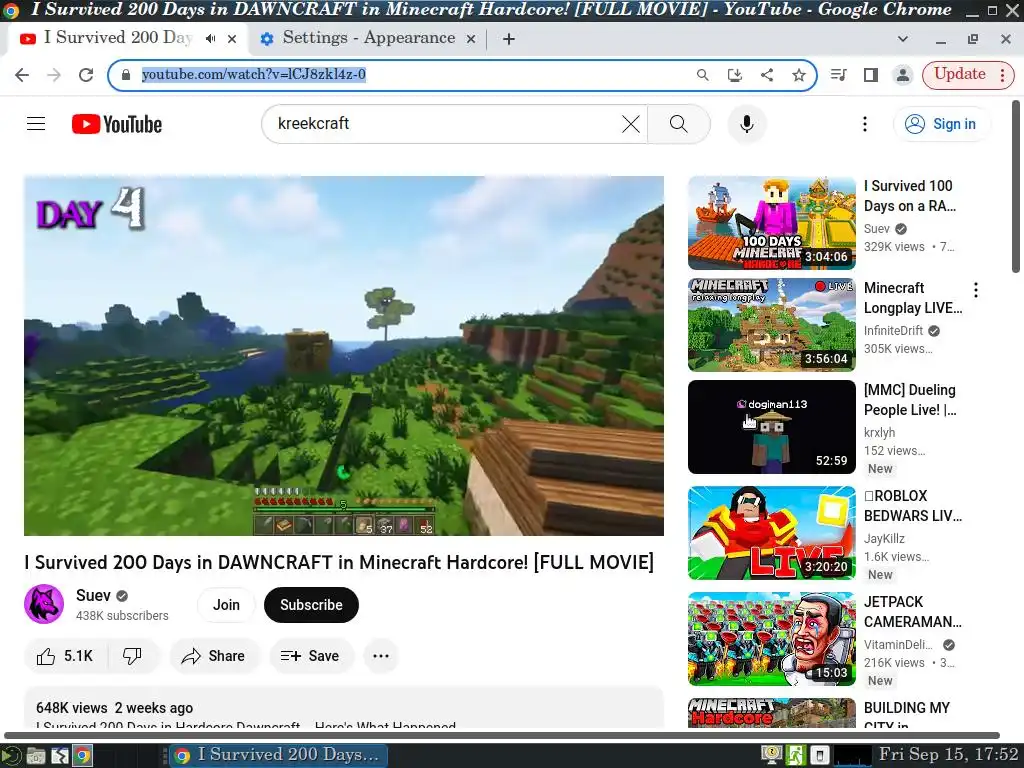Go back with browser back arrow
1024x768 pixels.
pos(22,75)
